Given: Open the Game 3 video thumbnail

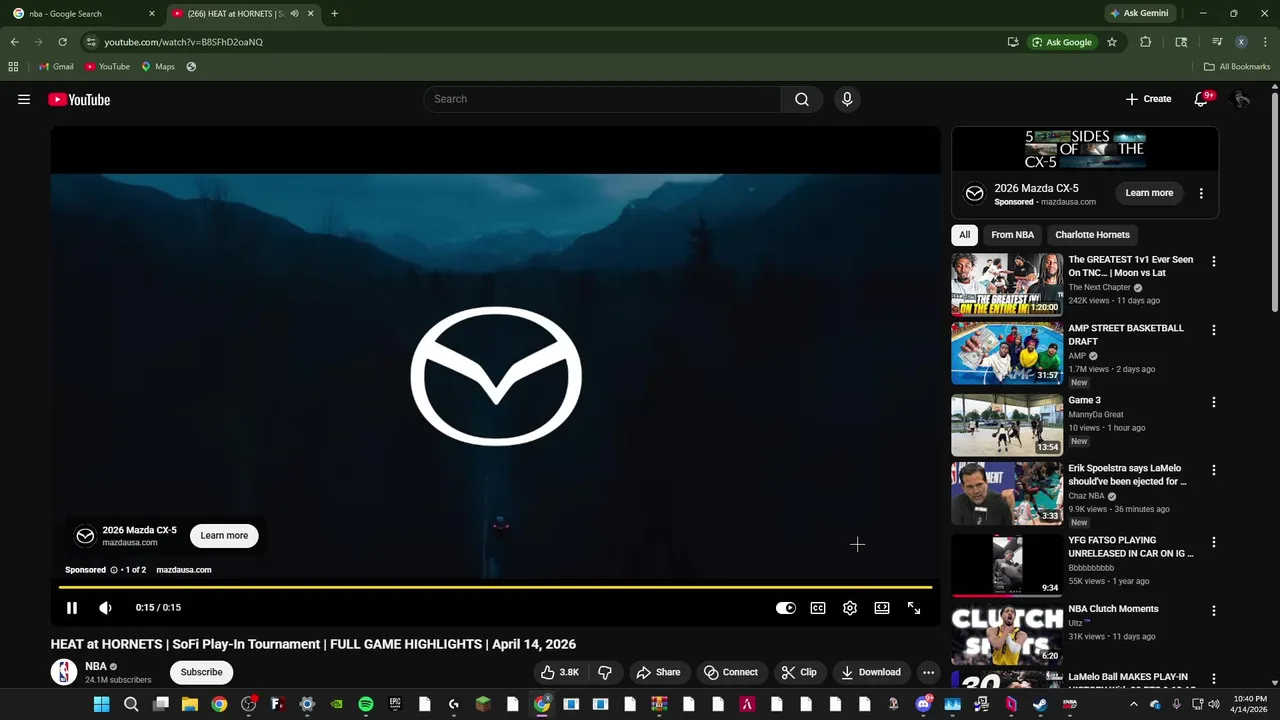Looking at the screenshot, I should pyautogui.click(x=1007, y=425).
